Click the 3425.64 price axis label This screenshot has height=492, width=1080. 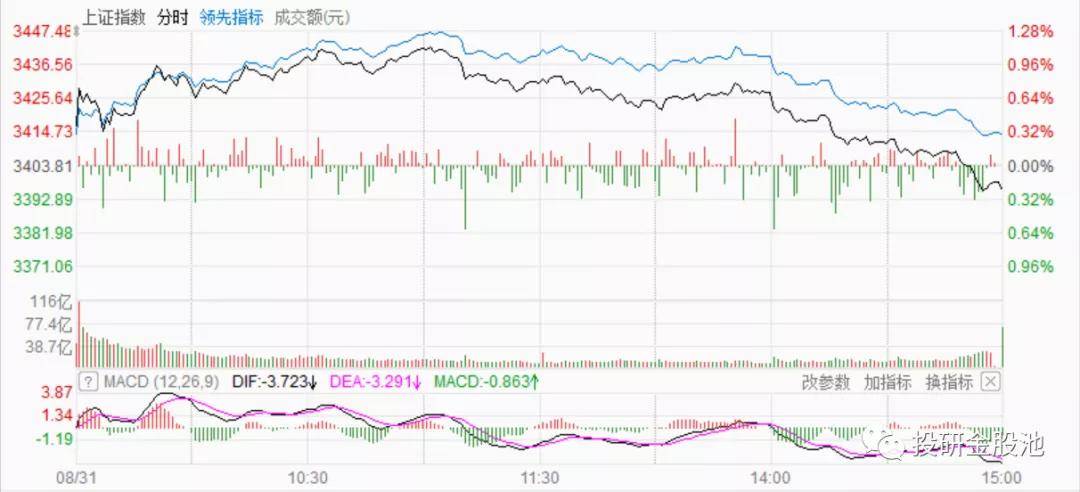[x=42, y=98]
